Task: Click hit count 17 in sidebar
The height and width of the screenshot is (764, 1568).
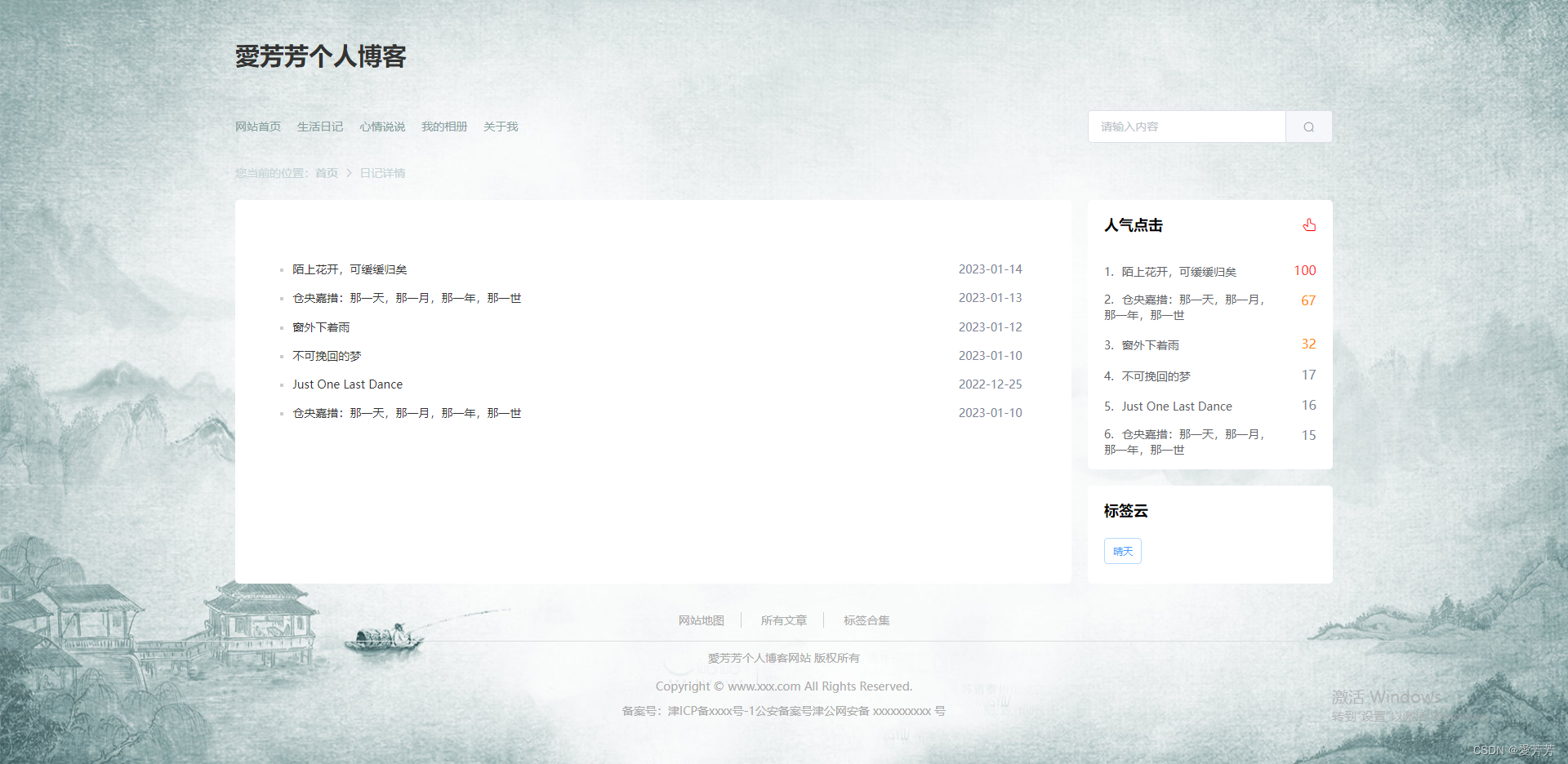Action: tap(1308, 375)
